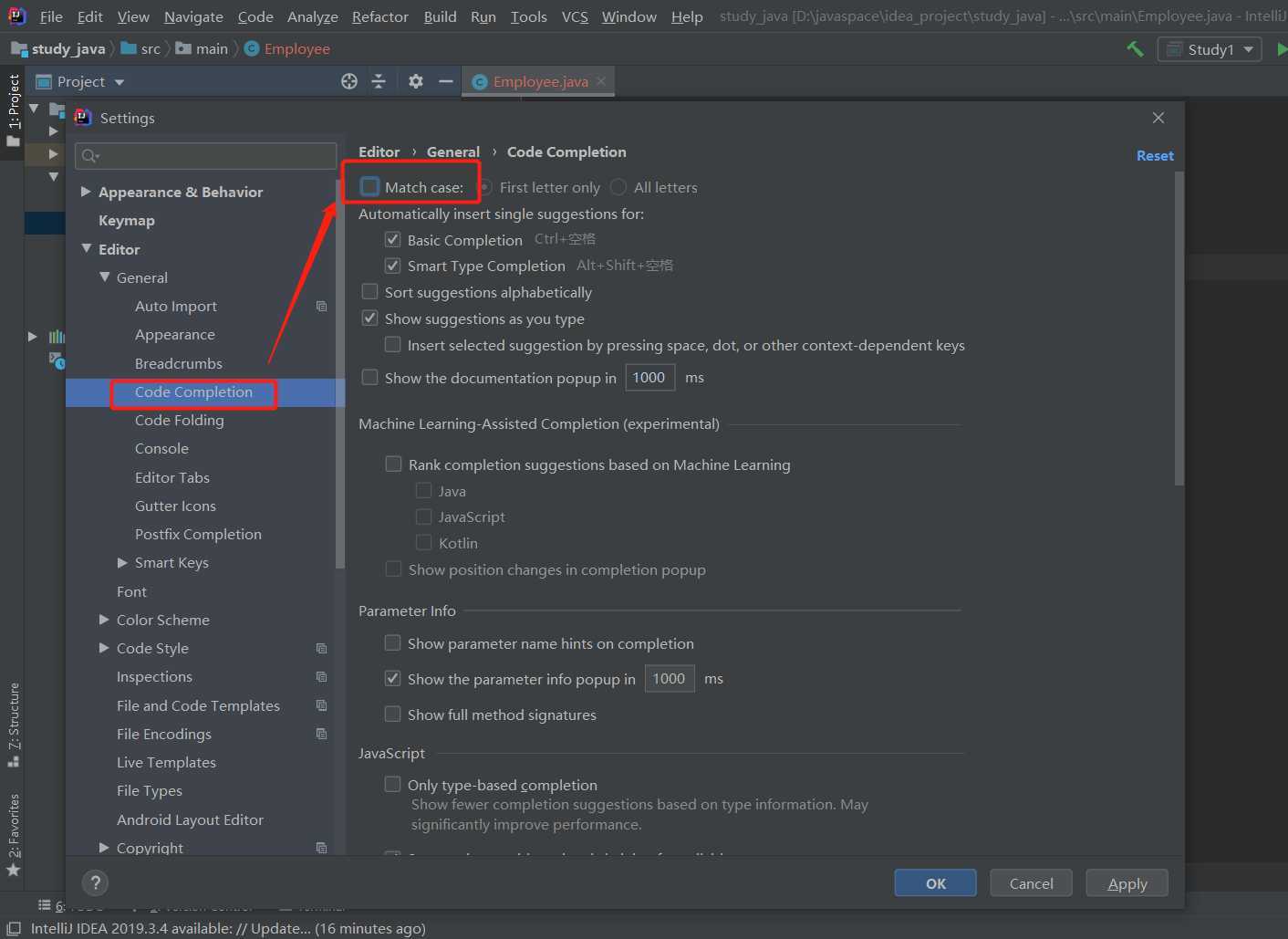Expand the Smart Keys node
The image size is (1288, 939).
click(x=122, y=563)
